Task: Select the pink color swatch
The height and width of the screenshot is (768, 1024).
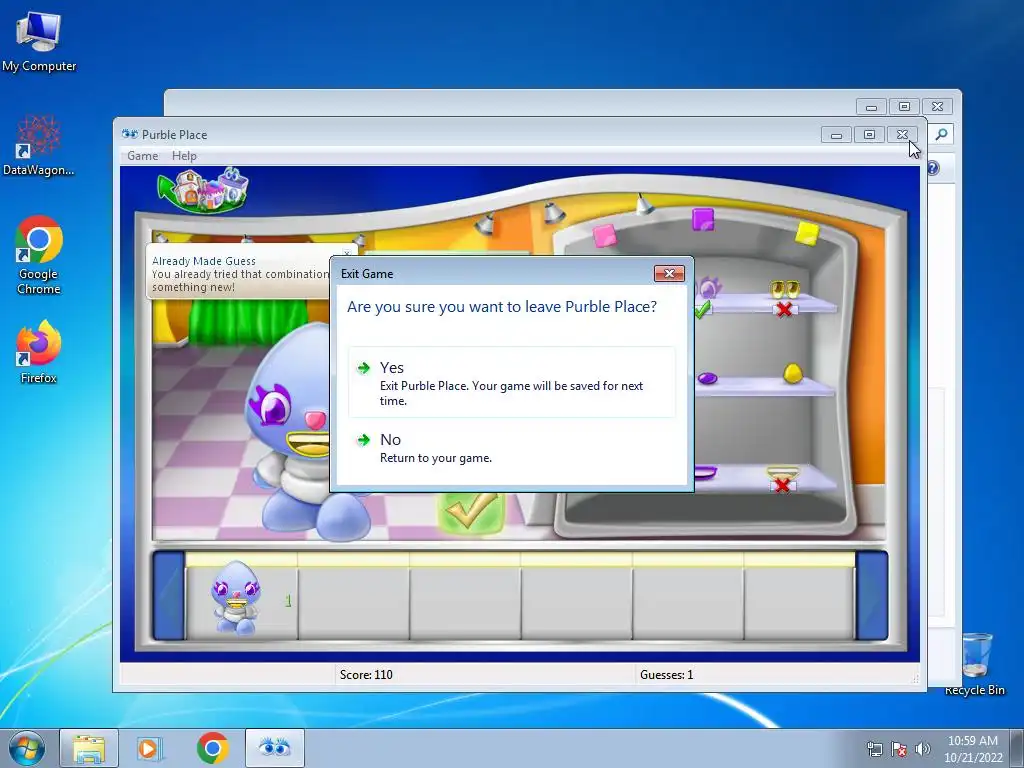Action: click(x=605, y=236)
